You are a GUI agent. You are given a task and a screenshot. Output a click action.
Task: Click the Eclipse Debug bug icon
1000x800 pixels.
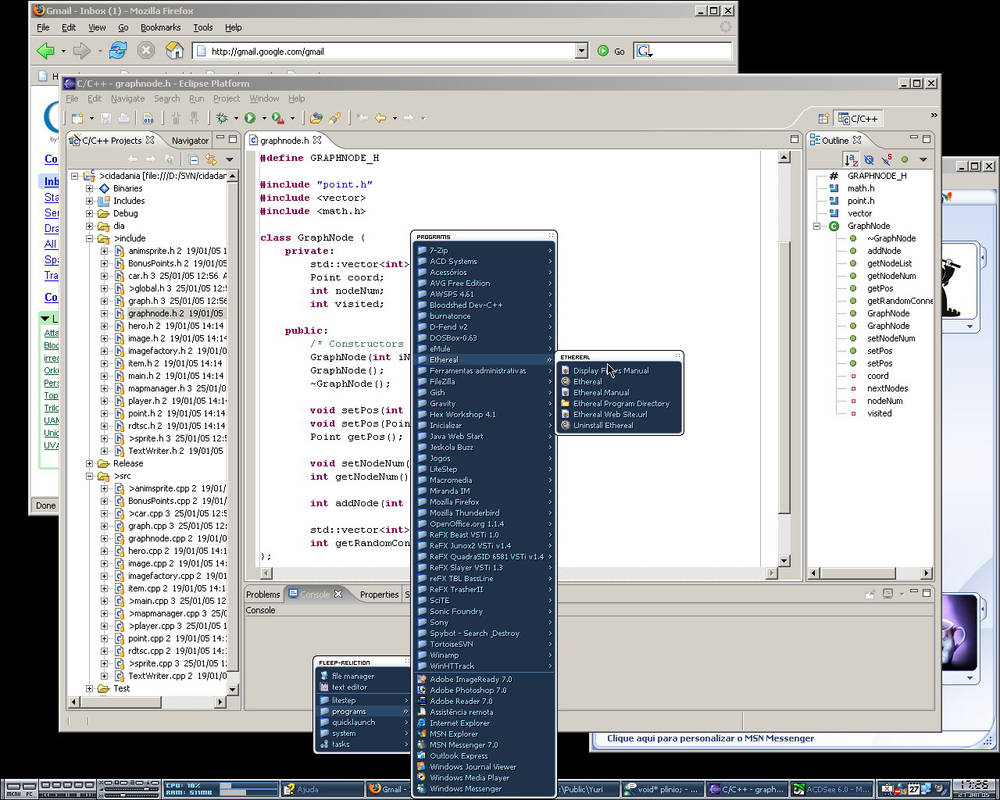[x=221, y=118]
